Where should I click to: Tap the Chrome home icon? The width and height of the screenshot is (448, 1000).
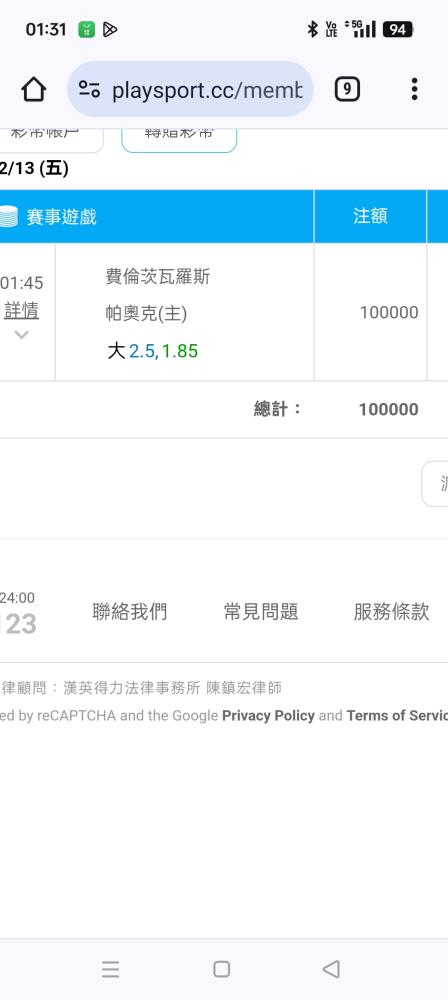[34, 89]
